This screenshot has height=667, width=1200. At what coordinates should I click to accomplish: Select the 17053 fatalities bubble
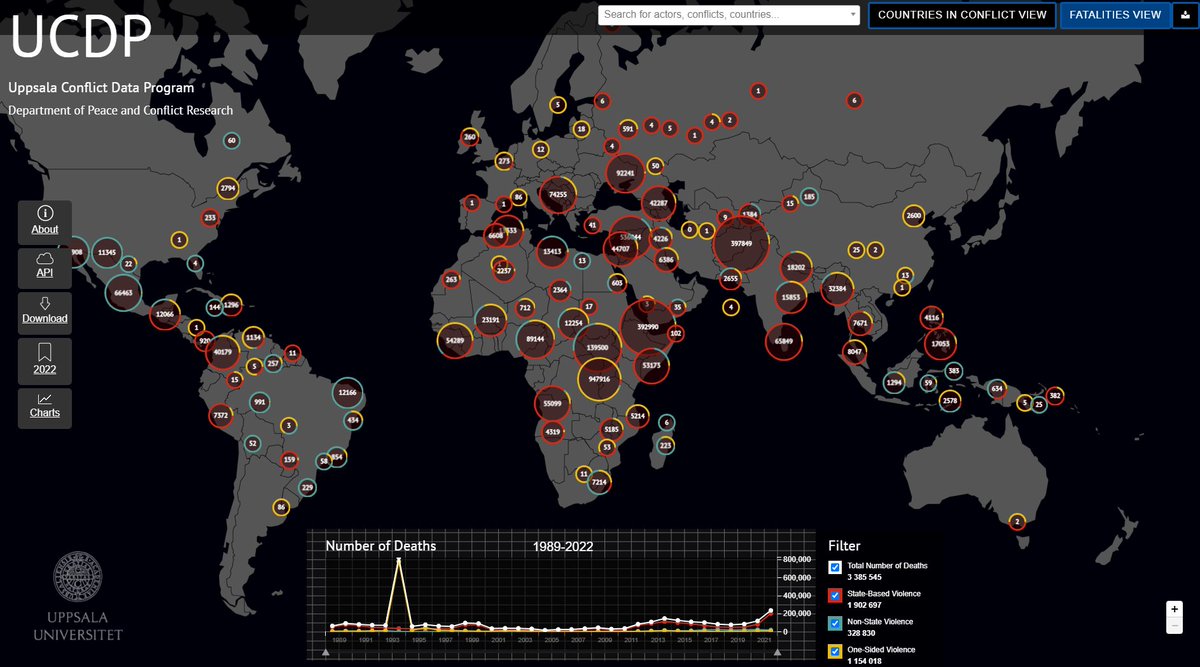pyautogui.click(x=940, y=344)
